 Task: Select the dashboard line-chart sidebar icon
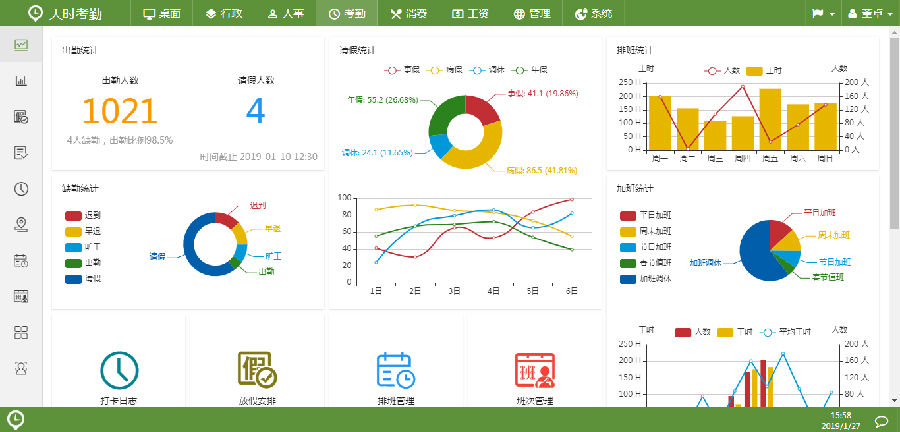point(21,45)
